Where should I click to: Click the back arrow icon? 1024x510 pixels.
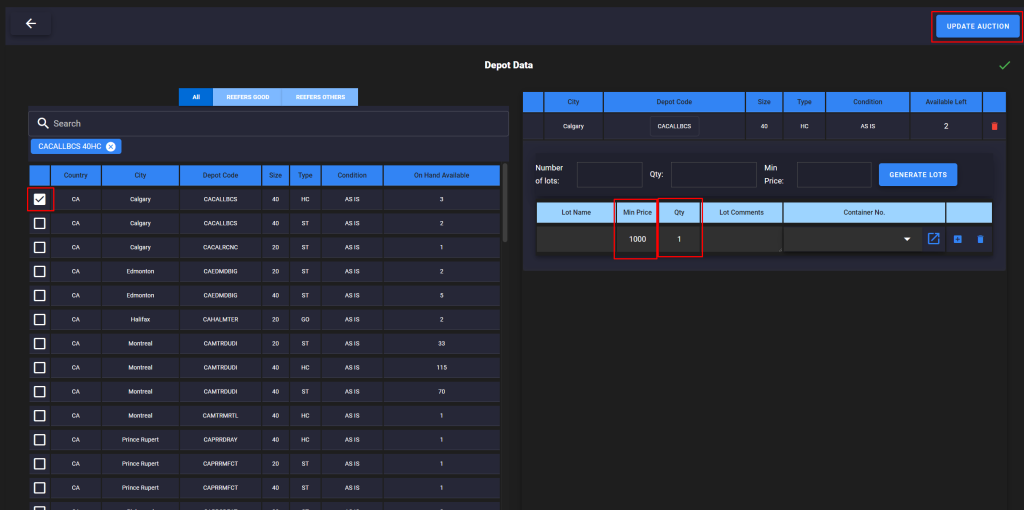pyautogui.click(x=31, y=24)
